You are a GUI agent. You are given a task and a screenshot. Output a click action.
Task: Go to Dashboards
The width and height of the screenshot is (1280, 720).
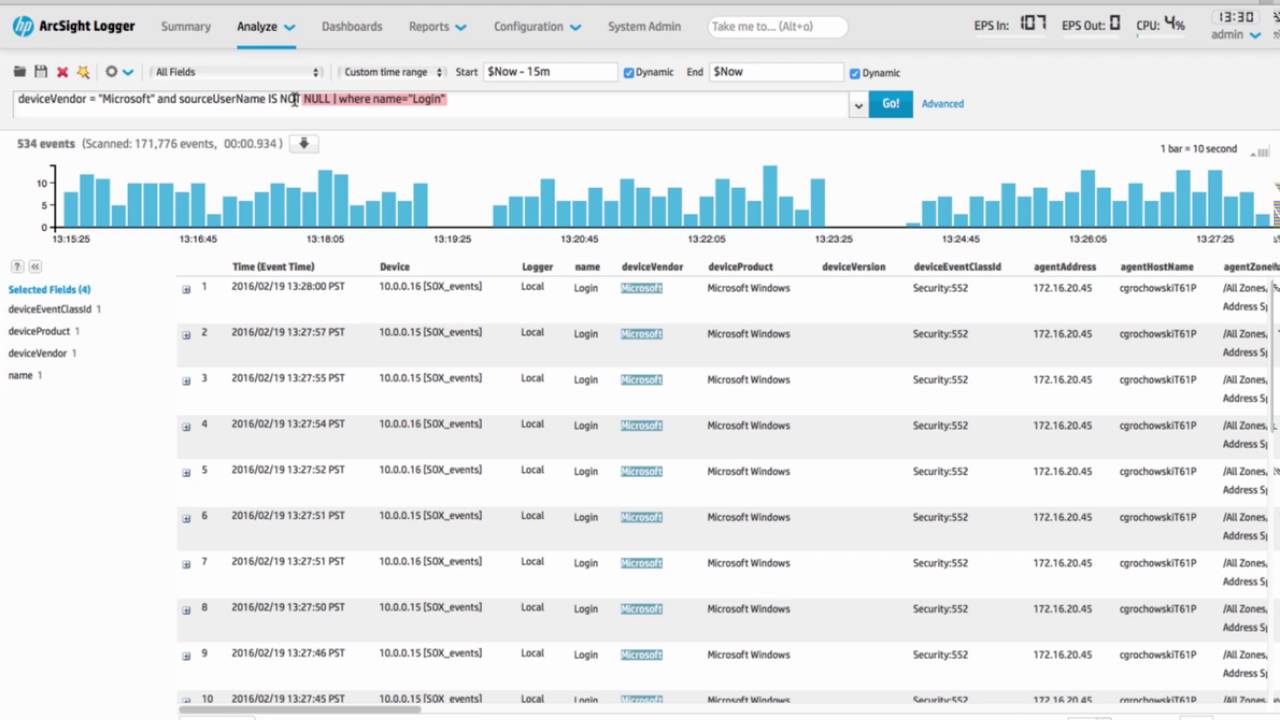[352, 27]
